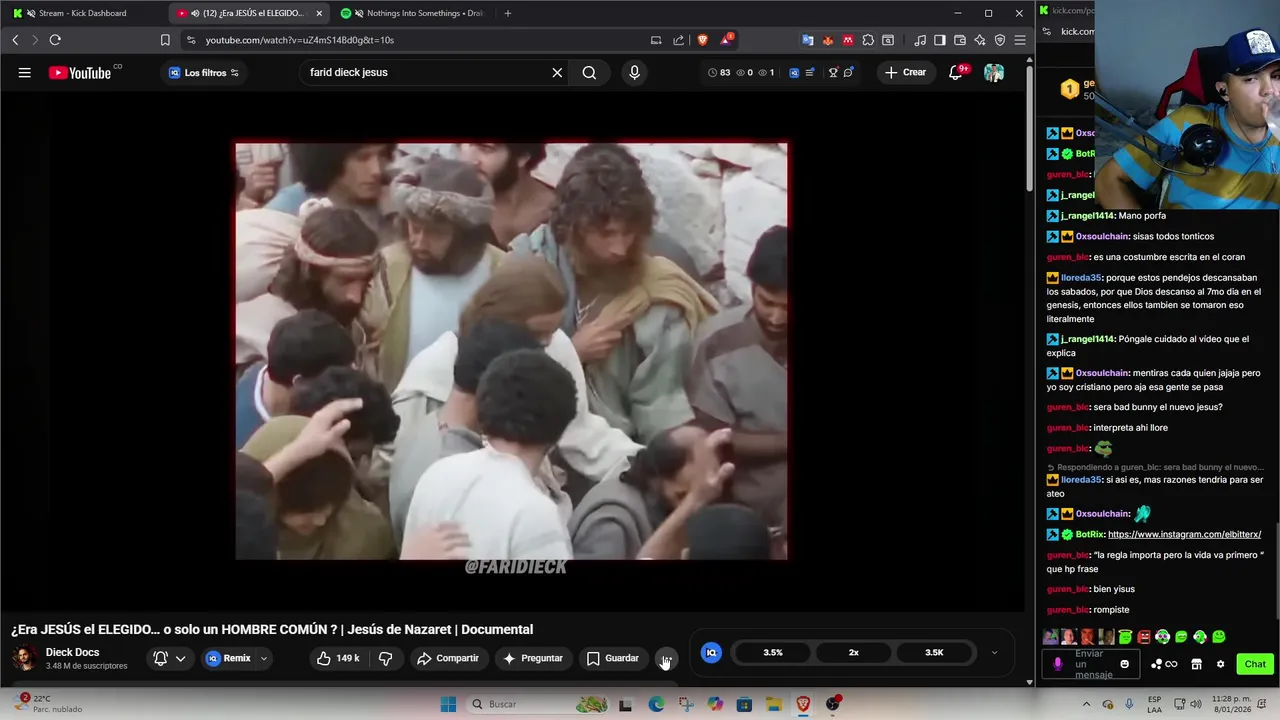Open the Instagram link in Kick chat
This screenshot has height=720, width=1280.
click(x=1184, y=534)
